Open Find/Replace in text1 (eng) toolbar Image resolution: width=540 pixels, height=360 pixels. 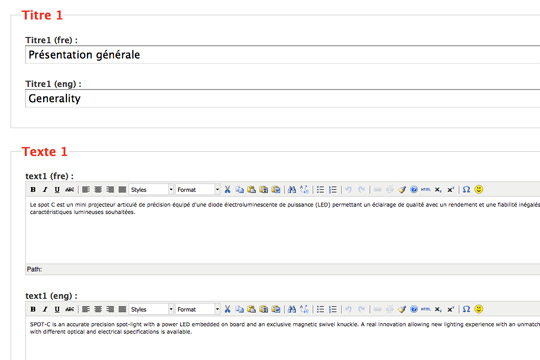pos(304,309)
